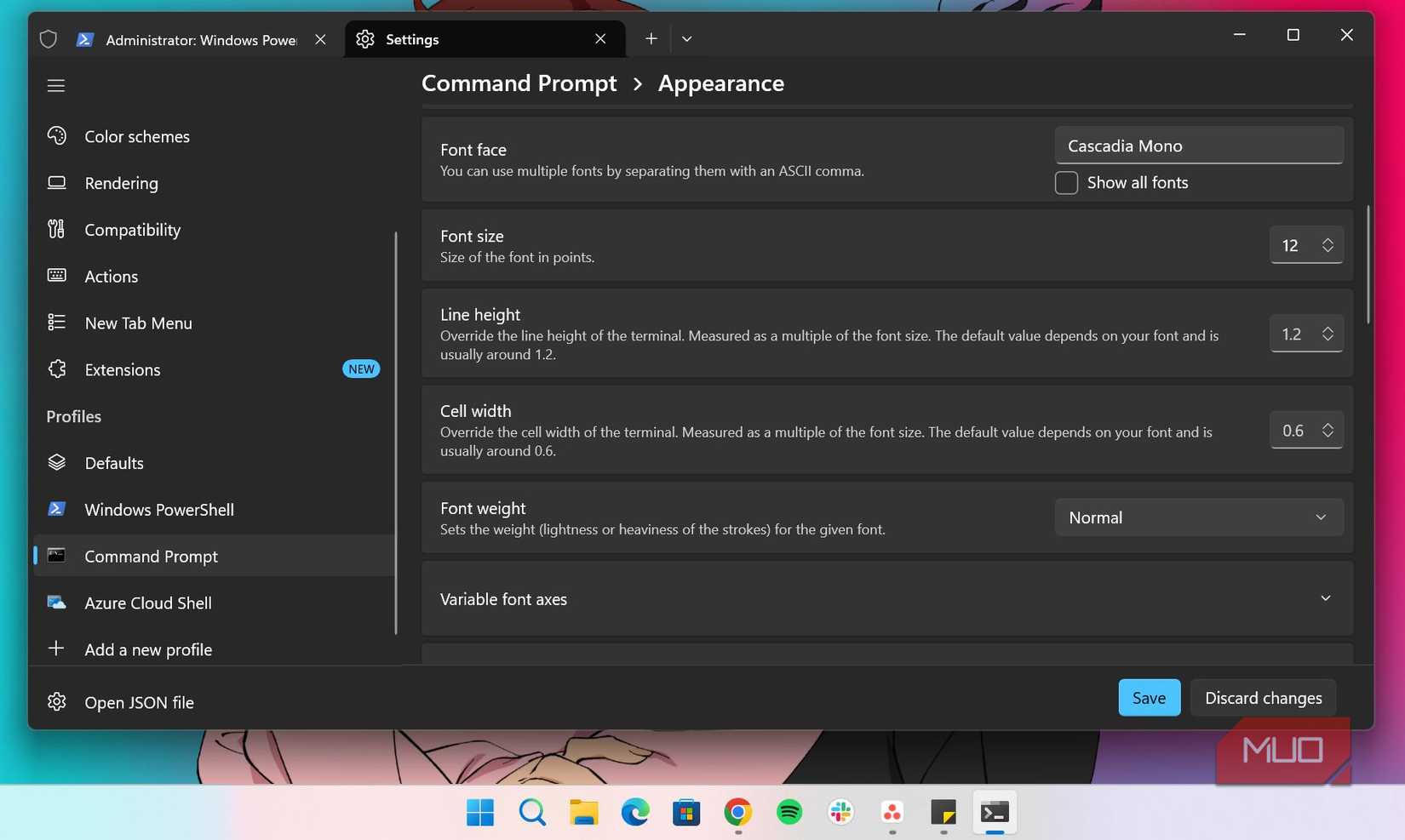Click the Save button
The width and height of the screenshot is (1405, 840).
1149,698
